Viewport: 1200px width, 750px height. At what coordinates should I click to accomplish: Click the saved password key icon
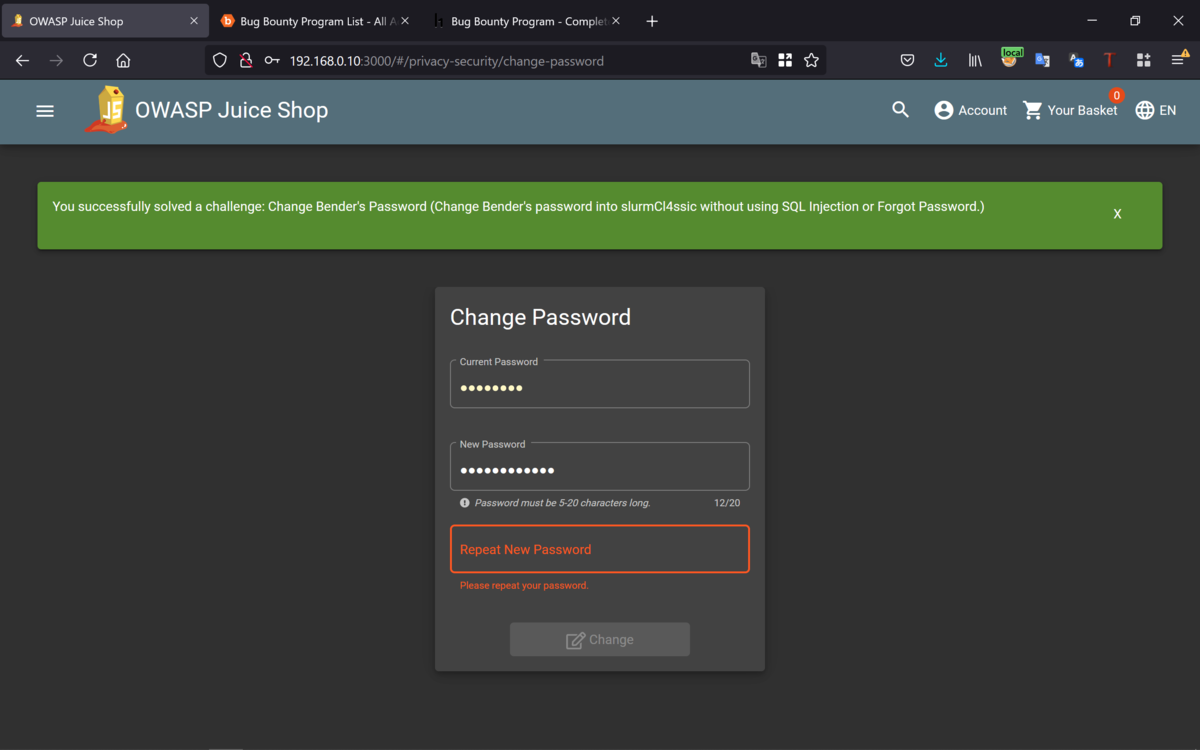271,61
